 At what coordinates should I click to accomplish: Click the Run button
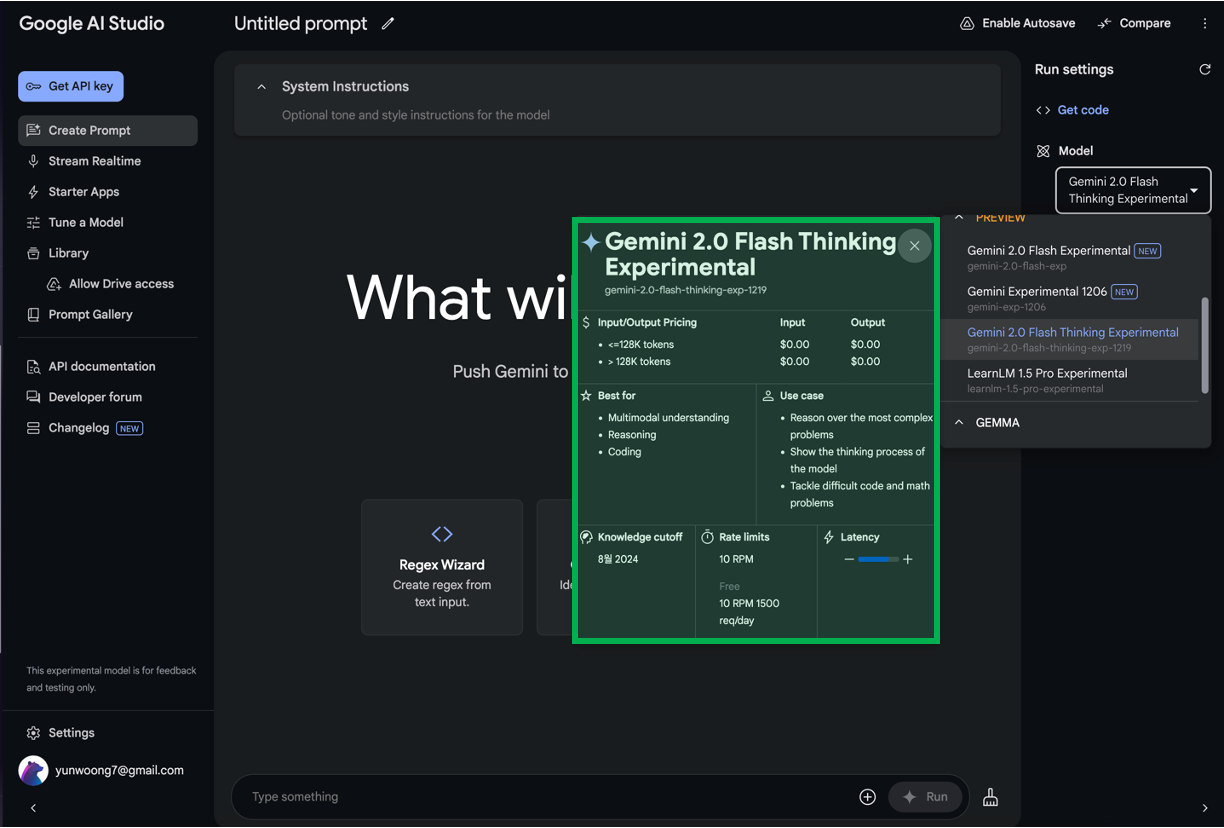click(x=925, y=797)
